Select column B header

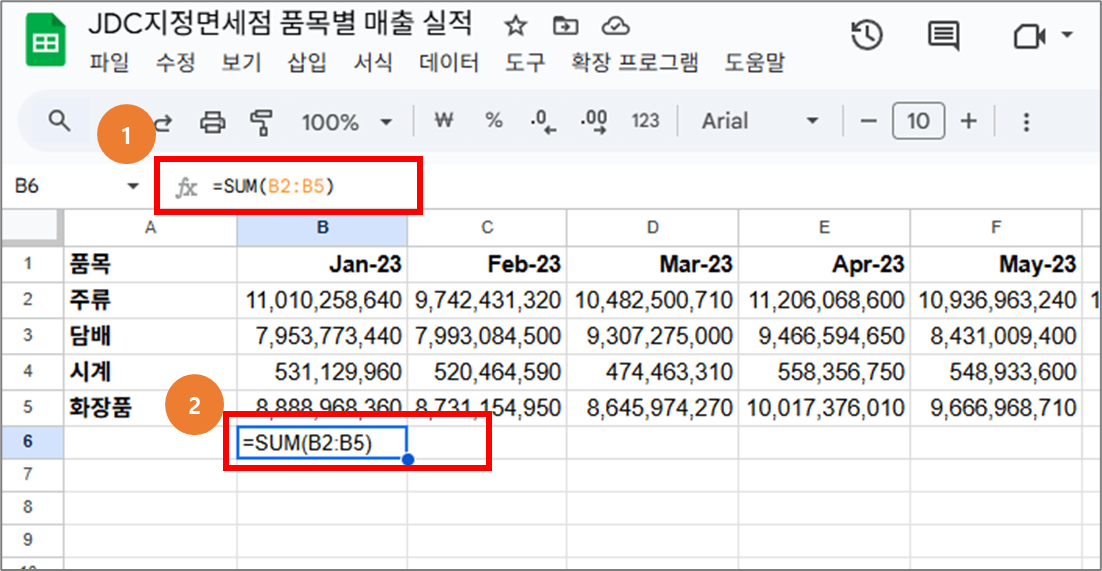(x=322, y=227)
